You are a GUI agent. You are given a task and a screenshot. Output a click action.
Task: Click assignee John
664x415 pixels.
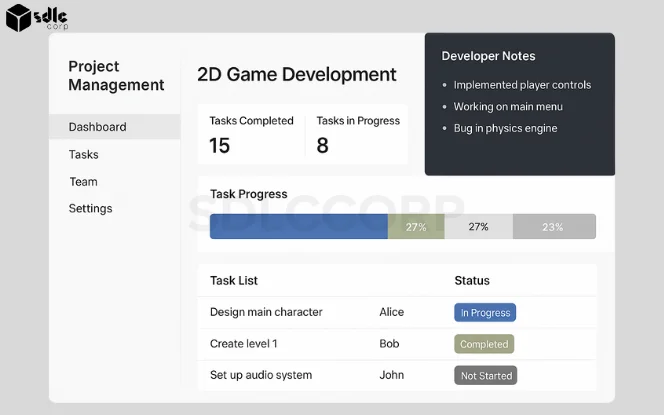(391, 375)
